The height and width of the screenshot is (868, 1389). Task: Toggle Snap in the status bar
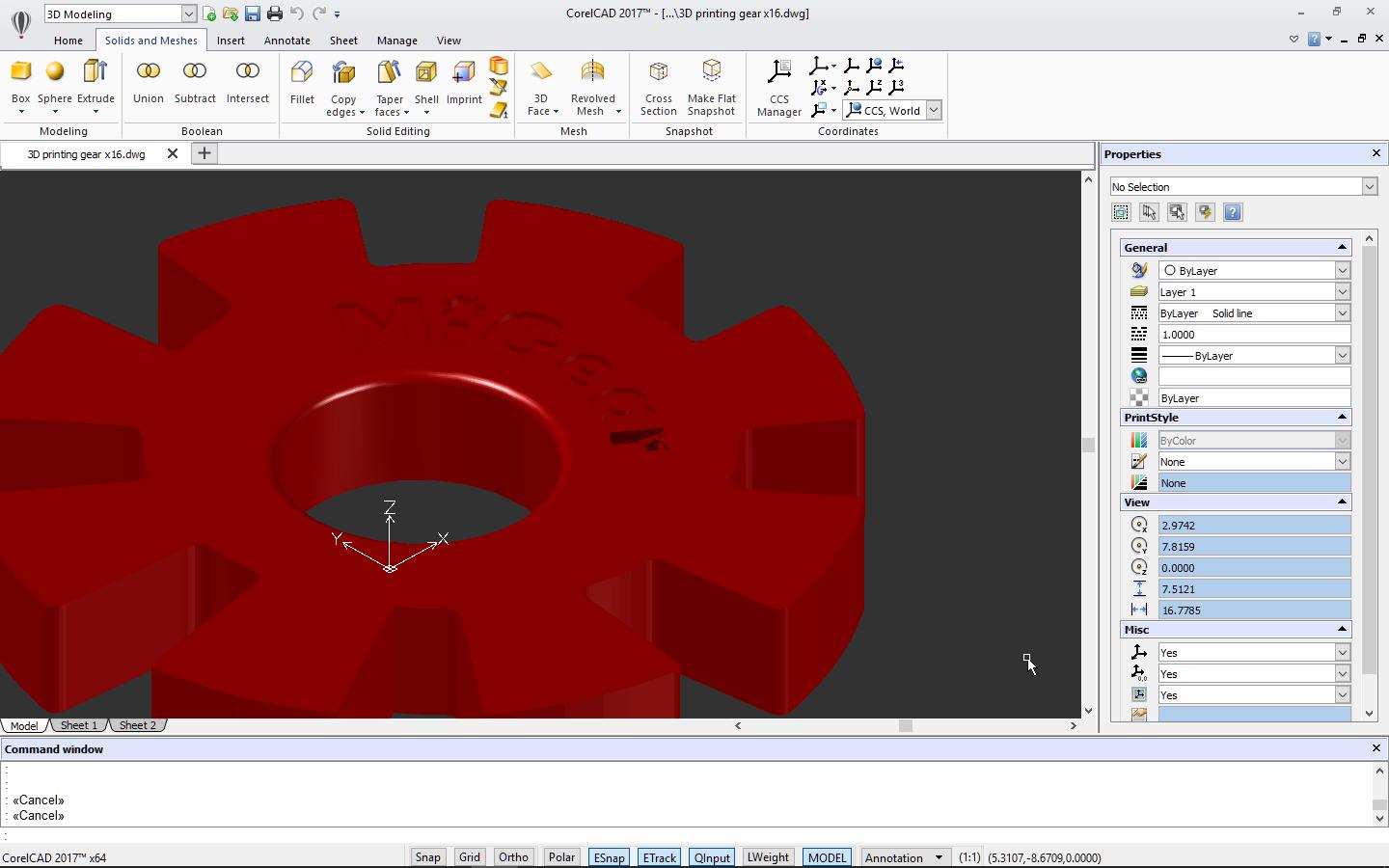tap(427, 857)
